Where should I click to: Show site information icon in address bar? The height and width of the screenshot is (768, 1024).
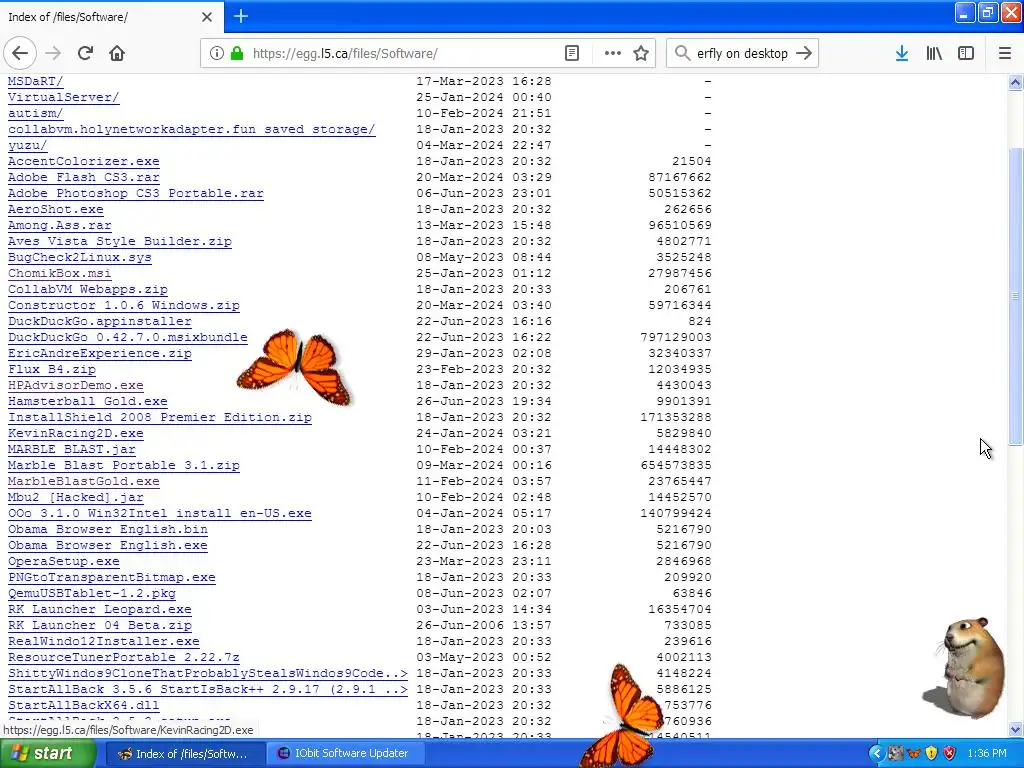pyautogui.click(x=217, y=54)
